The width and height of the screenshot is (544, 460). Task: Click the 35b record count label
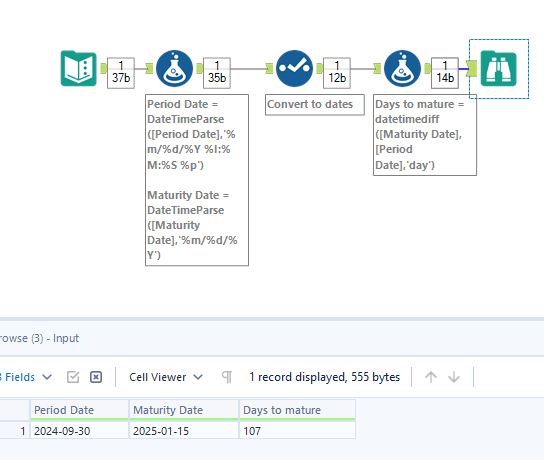point(217,73)
